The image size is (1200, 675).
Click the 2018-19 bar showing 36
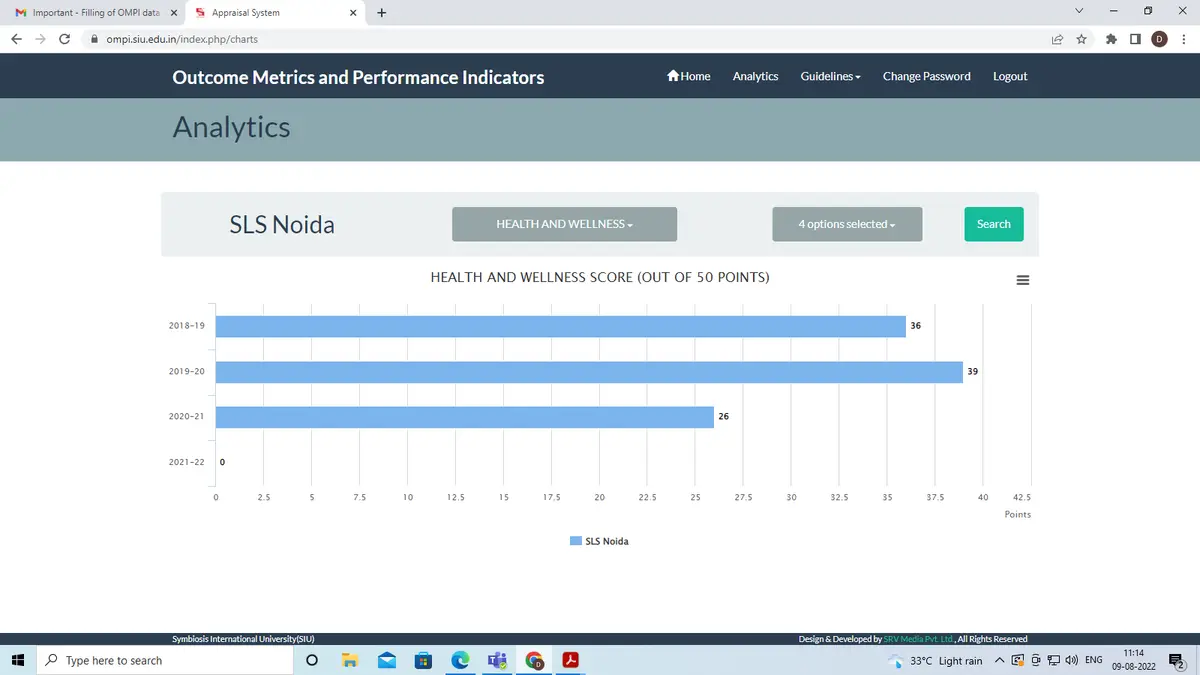tap(561, 326)
